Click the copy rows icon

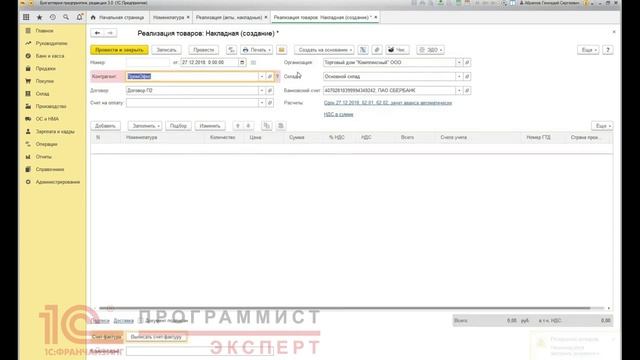point(267,126)
